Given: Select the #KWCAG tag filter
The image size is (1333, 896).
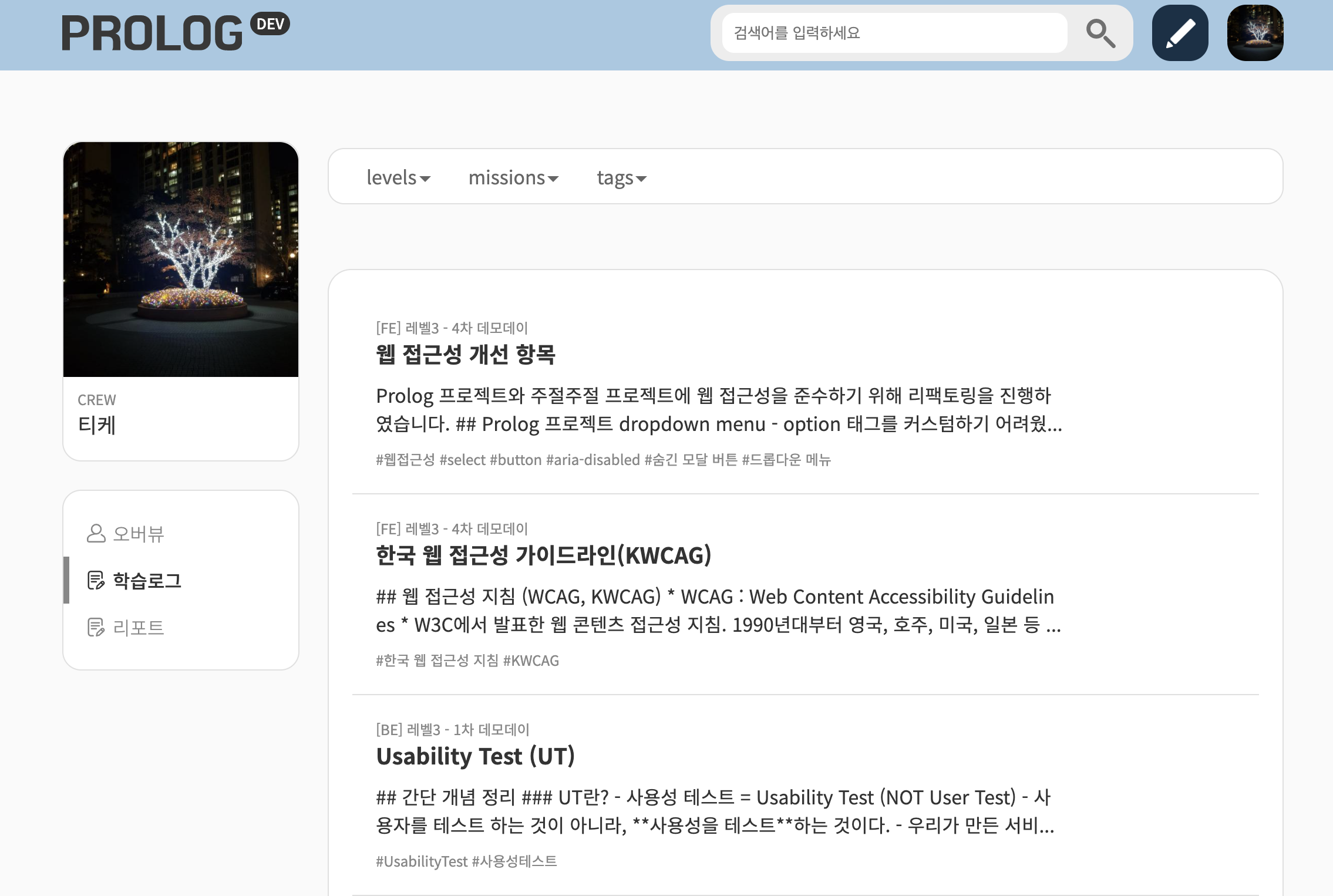Looking at the screenshot, I should pos(531,661).
